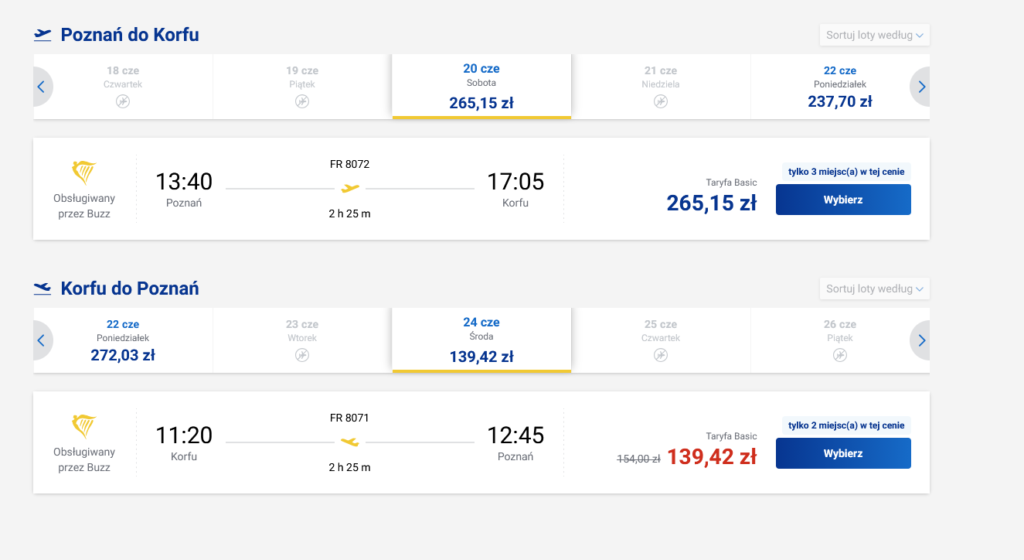Select the 20 cze Sobota date tab
This screenshot has height=560, width=1024.
tap(481, 86)
